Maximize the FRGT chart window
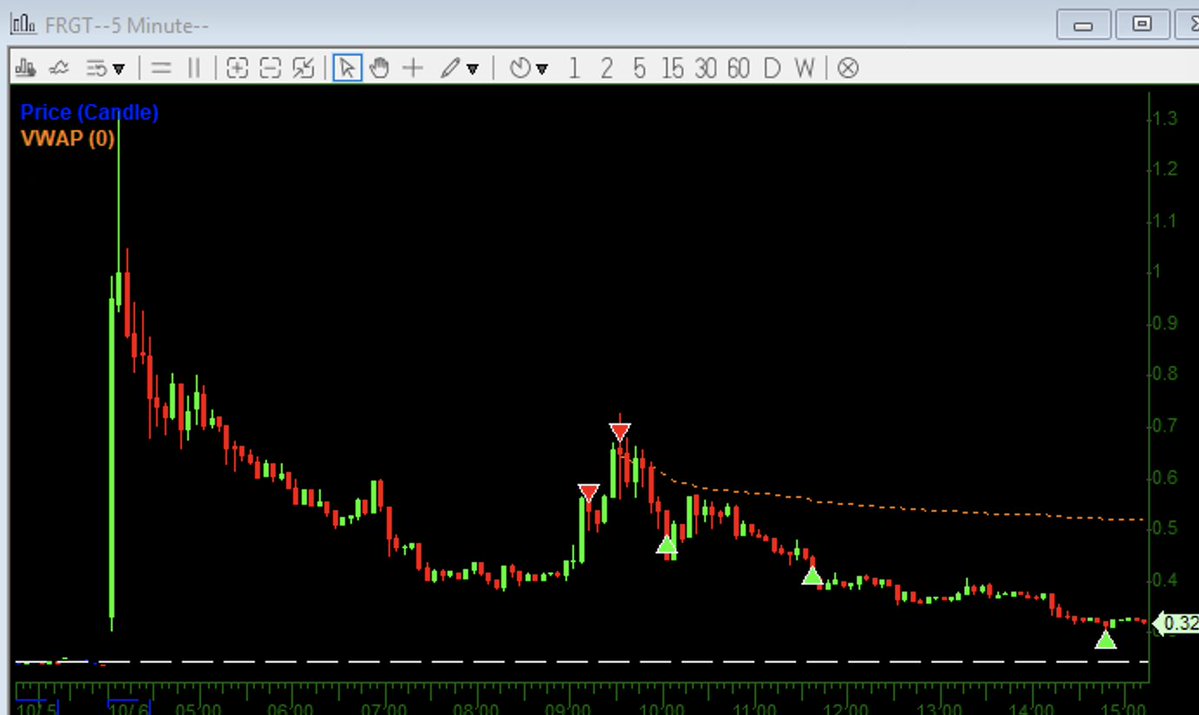1199x715 pixels. click(x=1142, y=24)
